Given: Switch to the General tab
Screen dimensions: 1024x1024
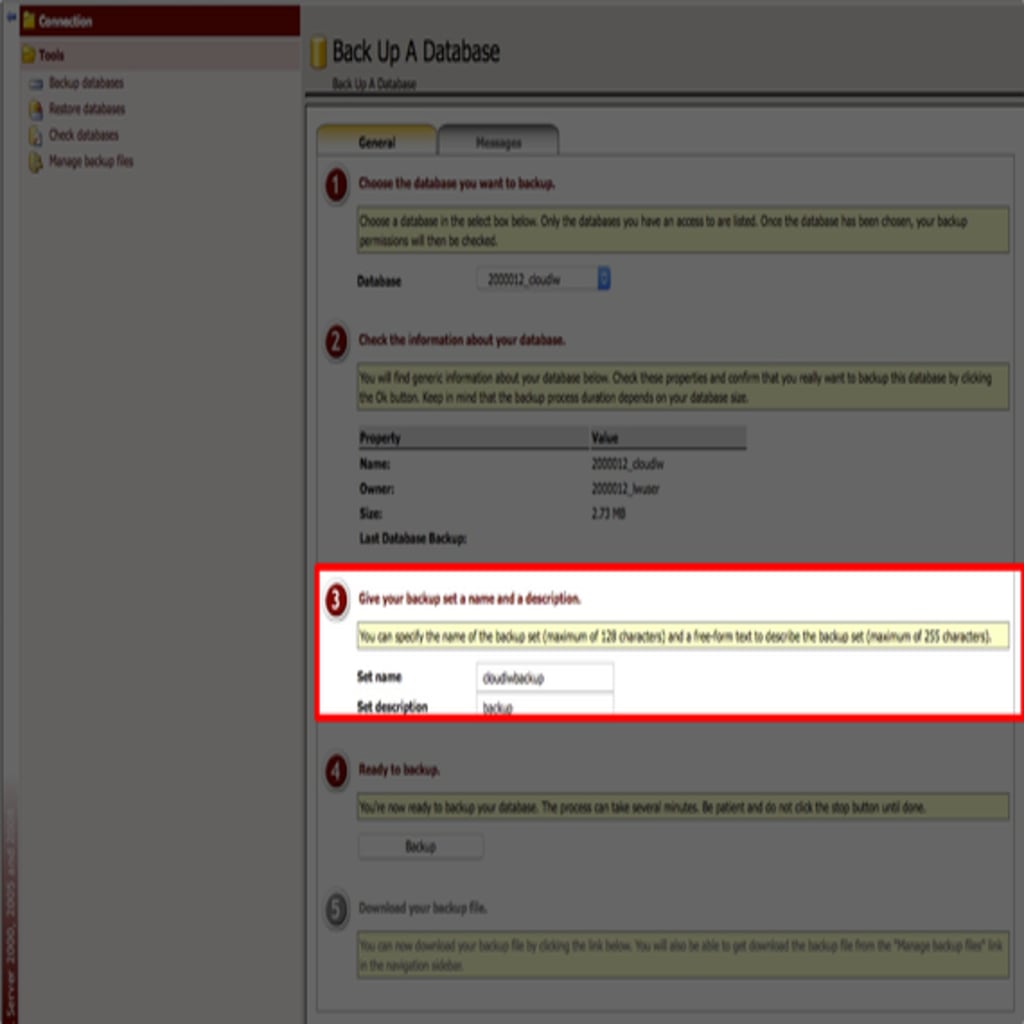Looking at the screenshot, I should (377, 142).
